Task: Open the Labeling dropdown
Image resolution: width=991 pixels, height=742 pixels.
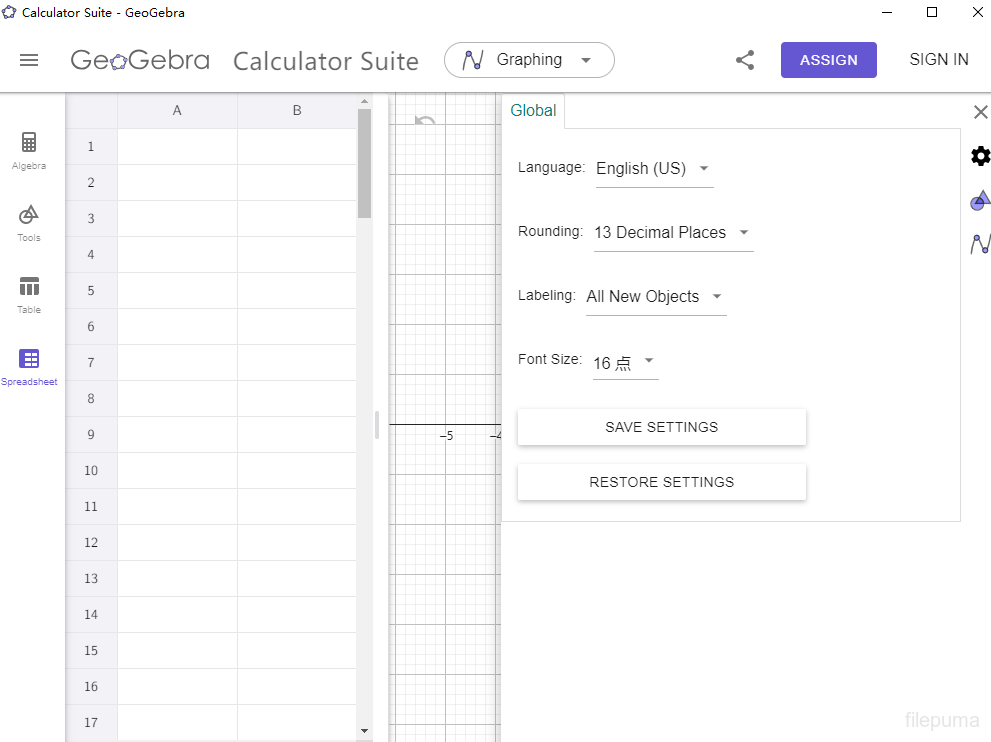Action: click(655, 297)
